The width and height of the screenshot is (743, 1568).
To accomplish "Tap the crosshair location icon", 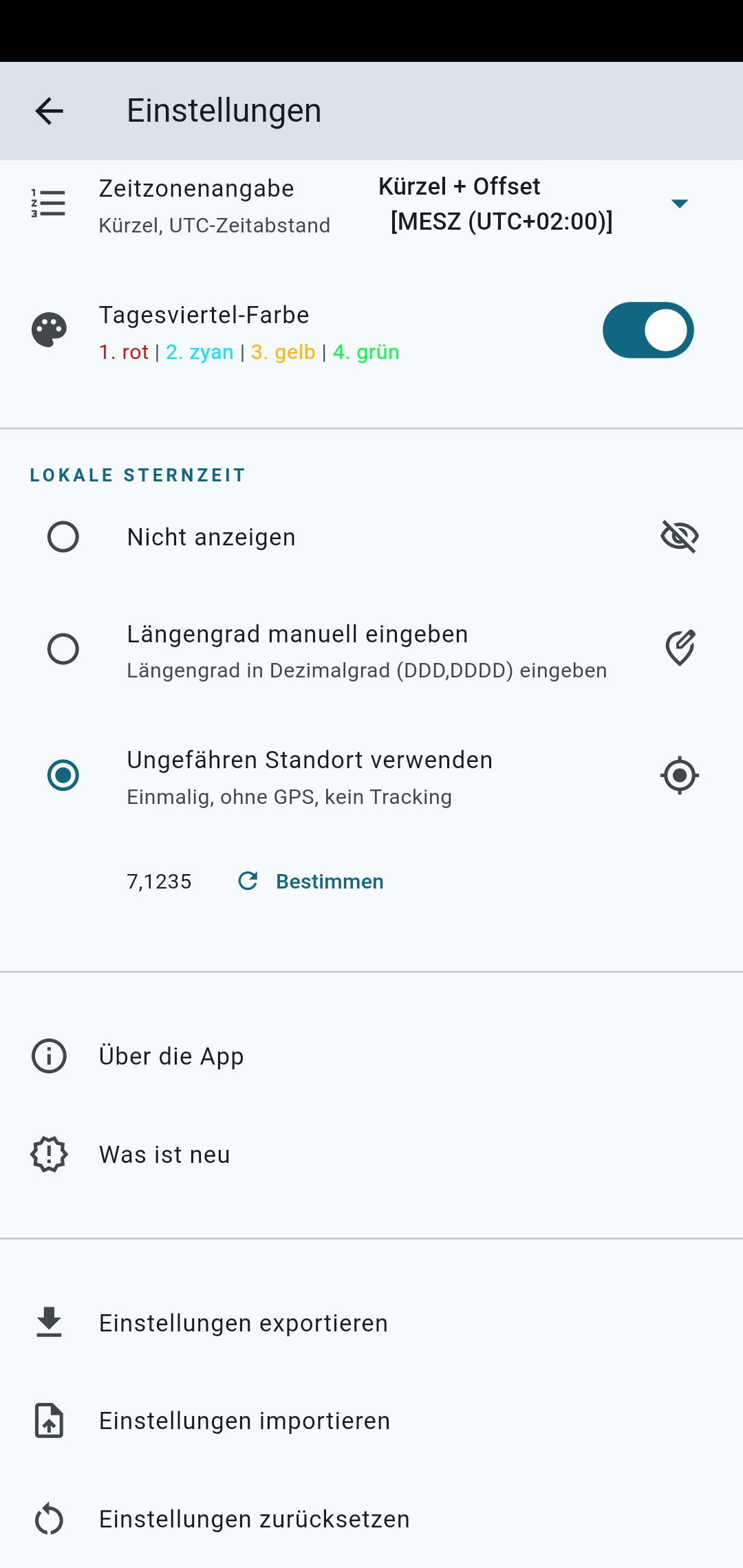I will click(680, 775).
